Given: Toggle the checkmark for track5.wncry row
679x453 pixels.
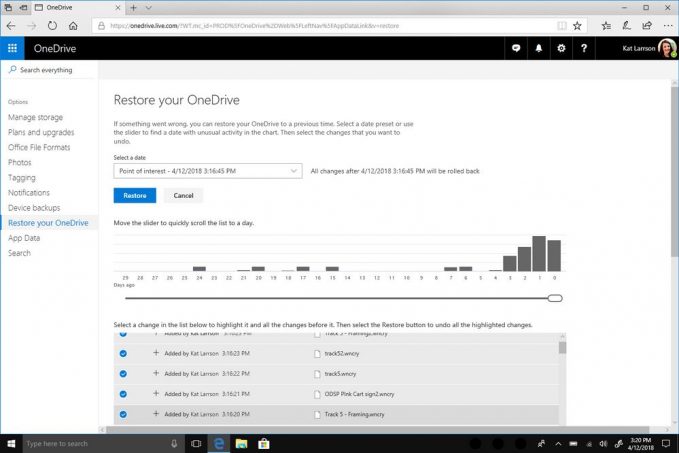Looking at the screenshot, I should [123, 374].
